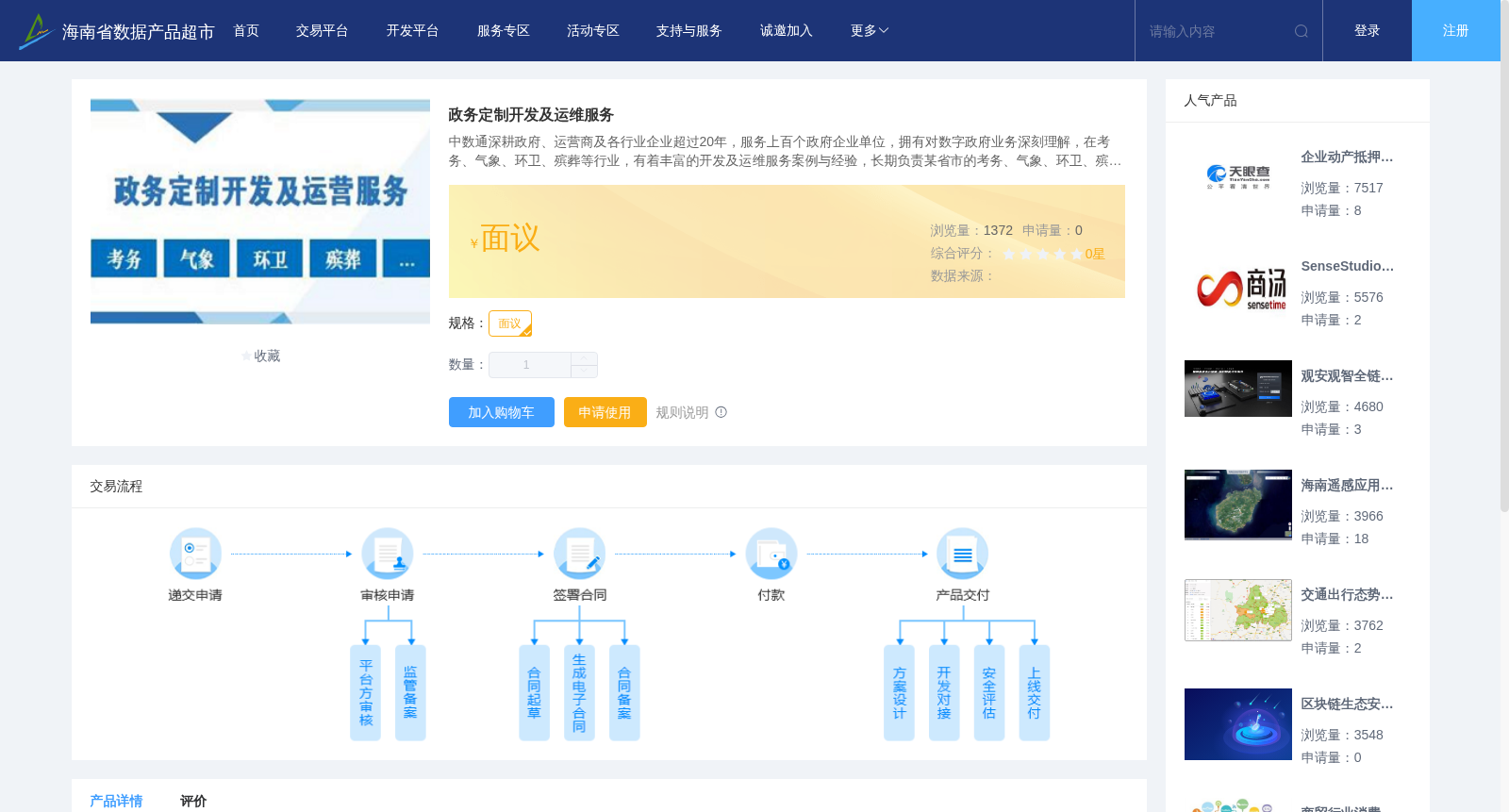The height and width of the screenshot is (812, 1509).
Task: Increase quantity with up arrow
Action: [x=584, y=358]
